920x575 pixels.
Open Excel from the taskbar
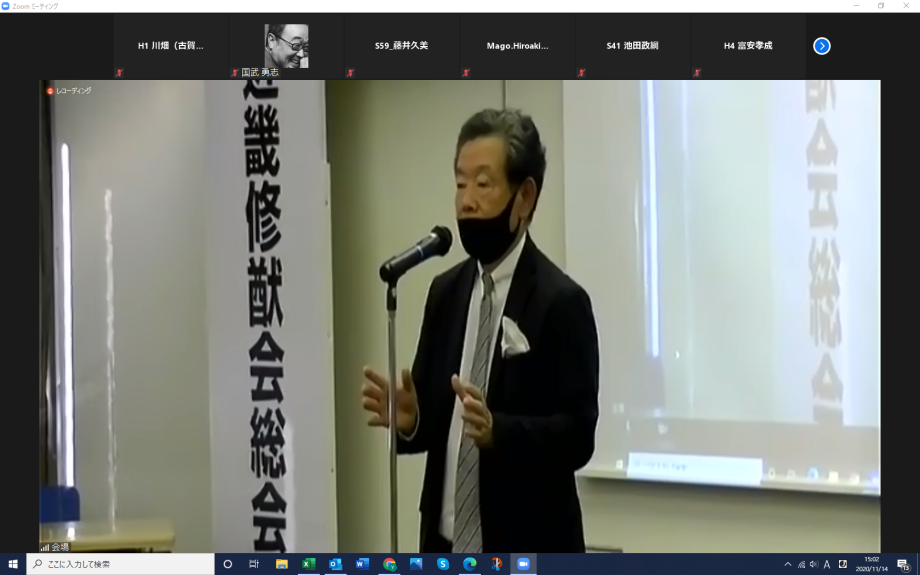coord(309,564)
